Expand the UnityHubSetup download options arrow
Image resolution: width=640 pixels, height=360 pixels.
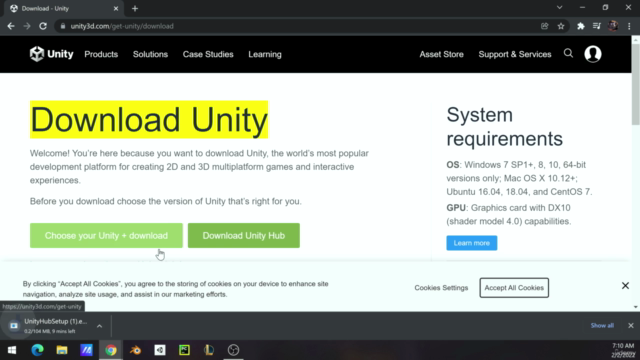click(99, 326)
